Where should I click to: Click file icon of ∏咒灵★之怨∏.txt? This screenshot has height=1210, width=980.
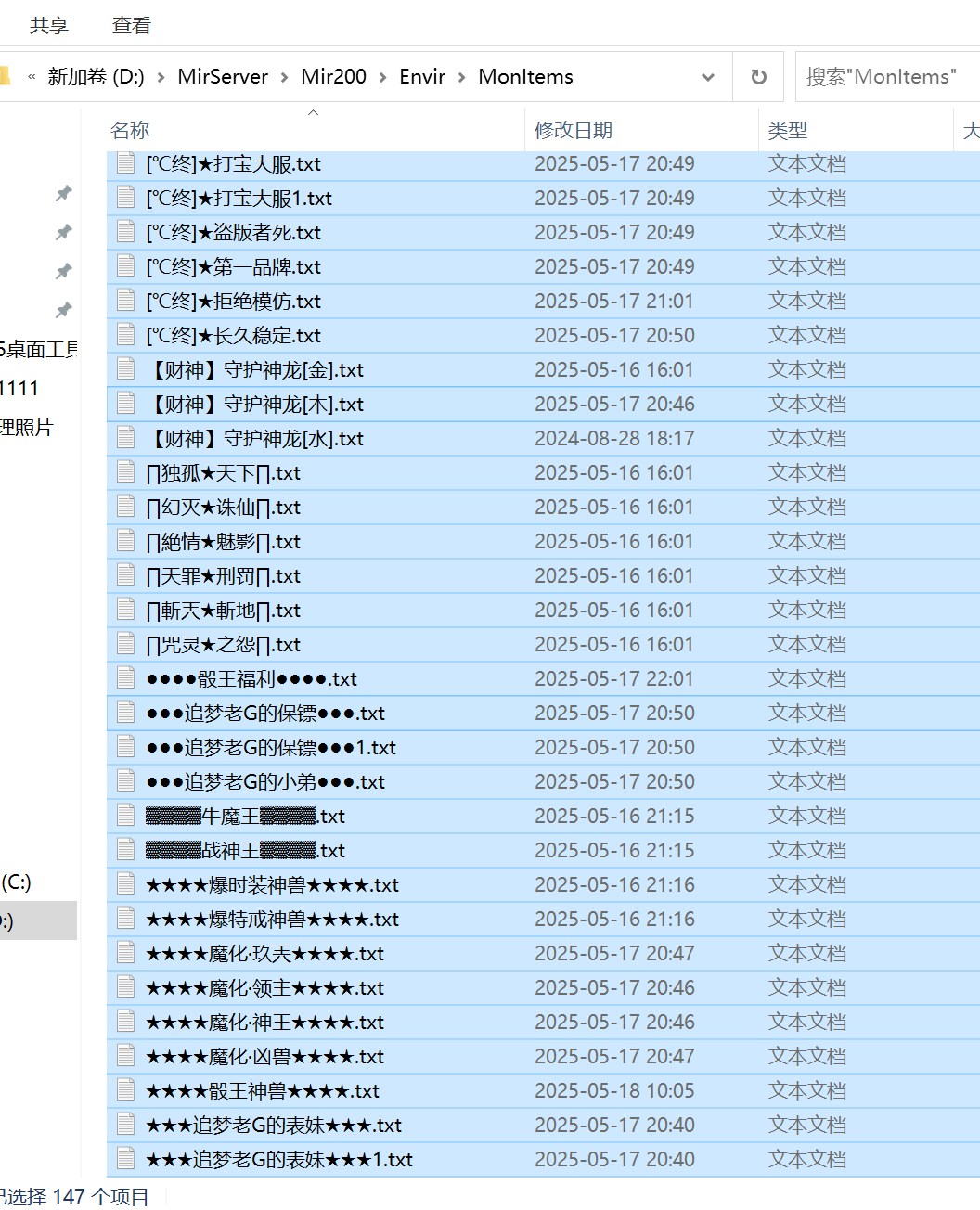125,644
